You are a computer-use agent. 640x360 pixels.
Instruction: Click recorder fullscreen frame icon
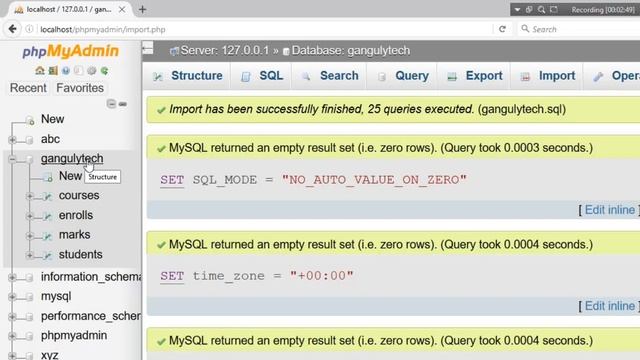point(554,9)
